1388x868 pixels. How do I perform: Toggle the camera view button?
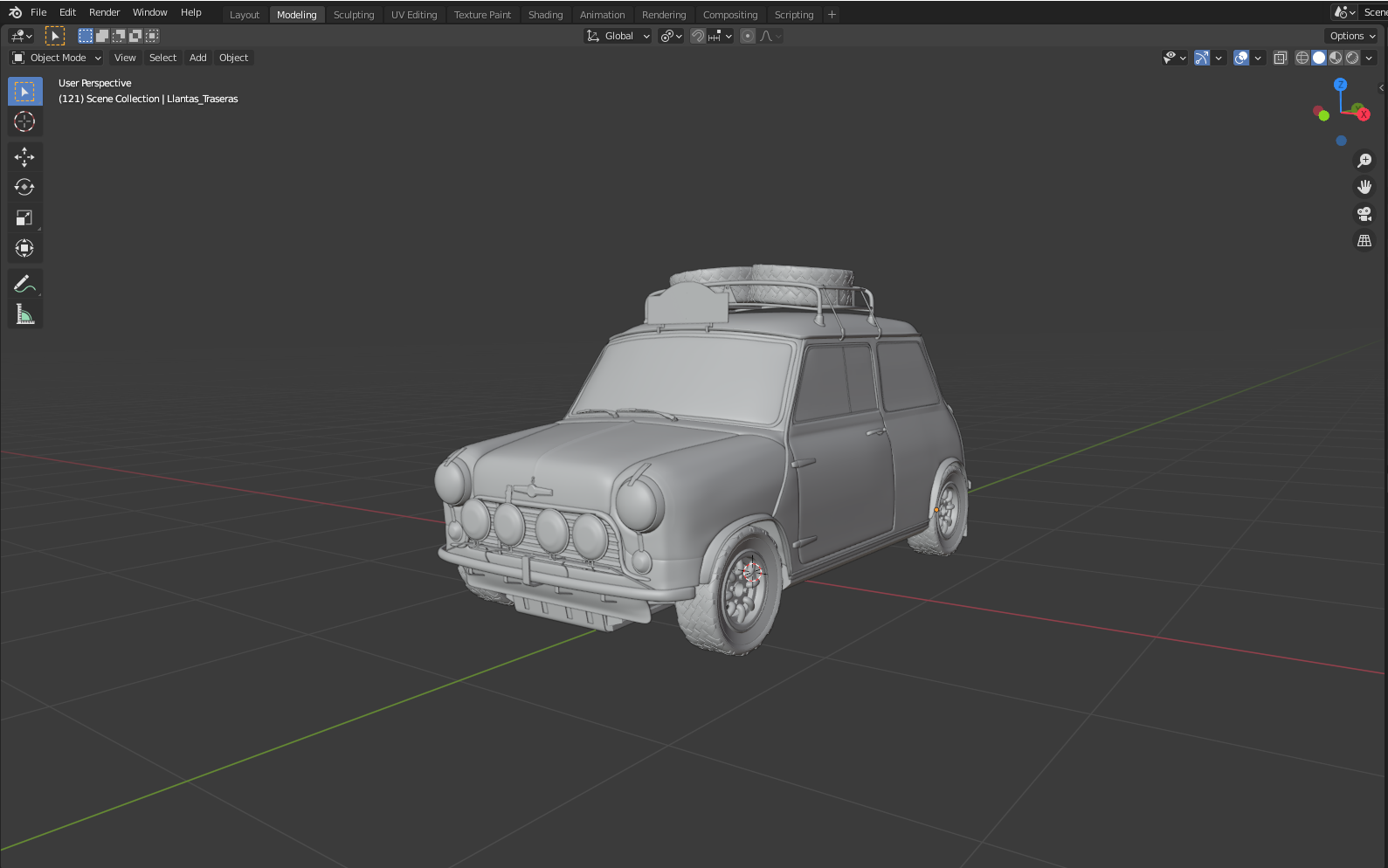1364,214
